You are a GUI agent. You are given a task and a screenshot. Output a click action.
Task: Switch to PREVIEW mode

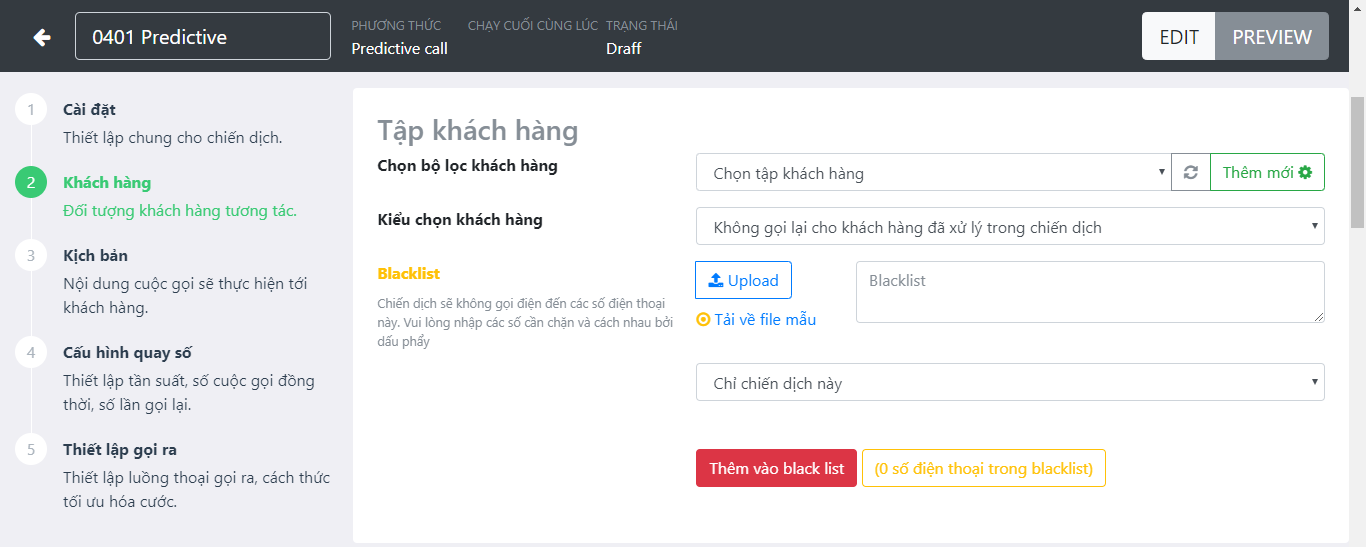(x=1271, y=37)
